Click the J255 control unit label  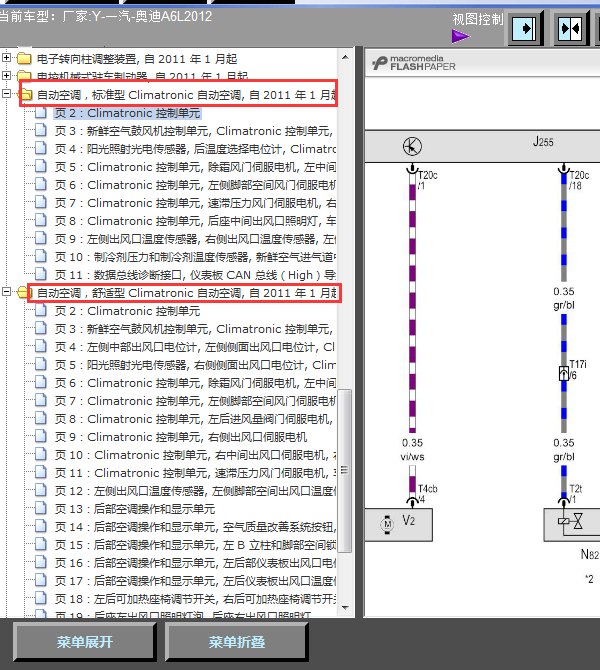[543, 142]
